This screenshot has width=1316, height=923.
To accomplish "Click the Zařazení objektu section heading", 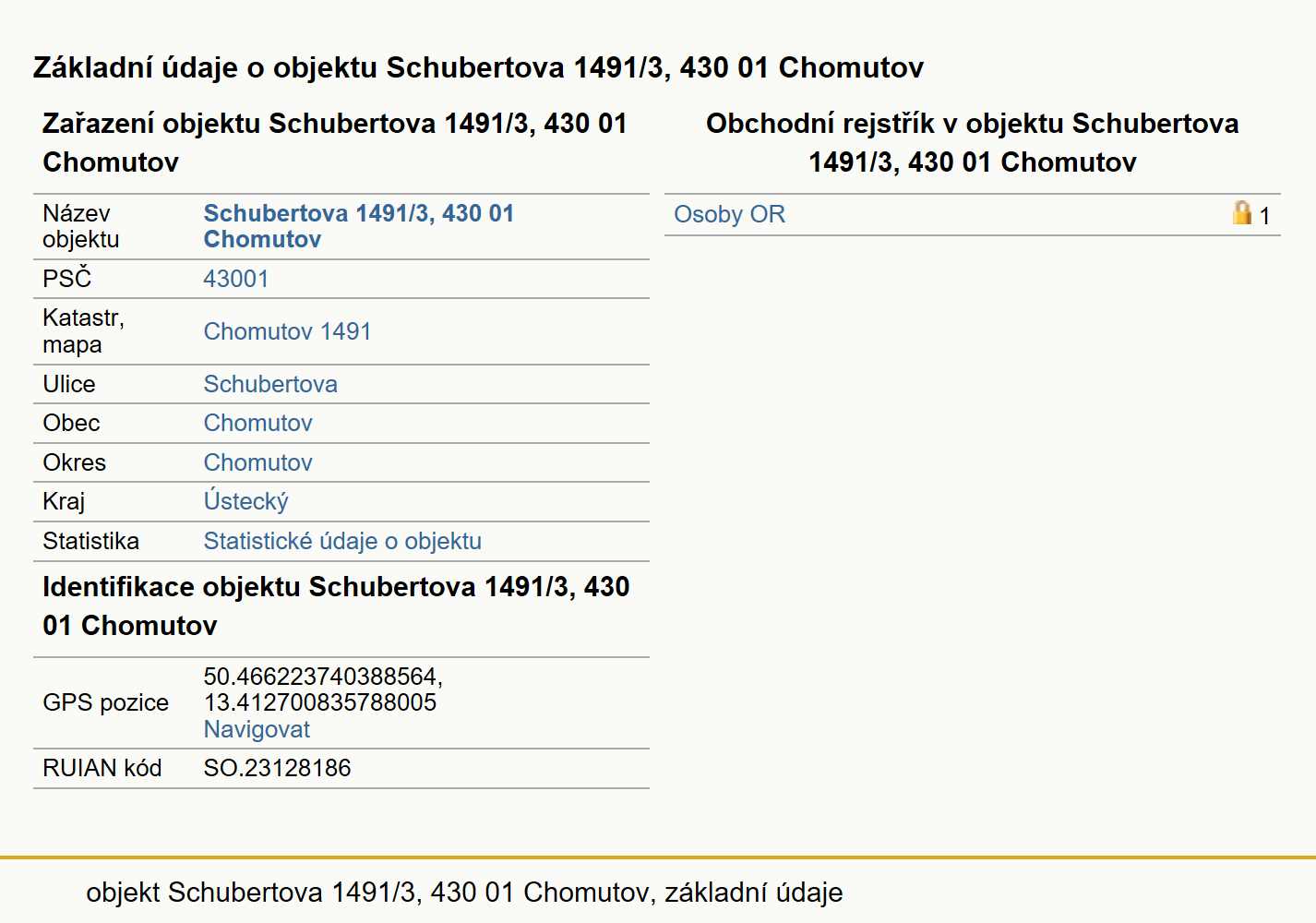I will 335,142.
